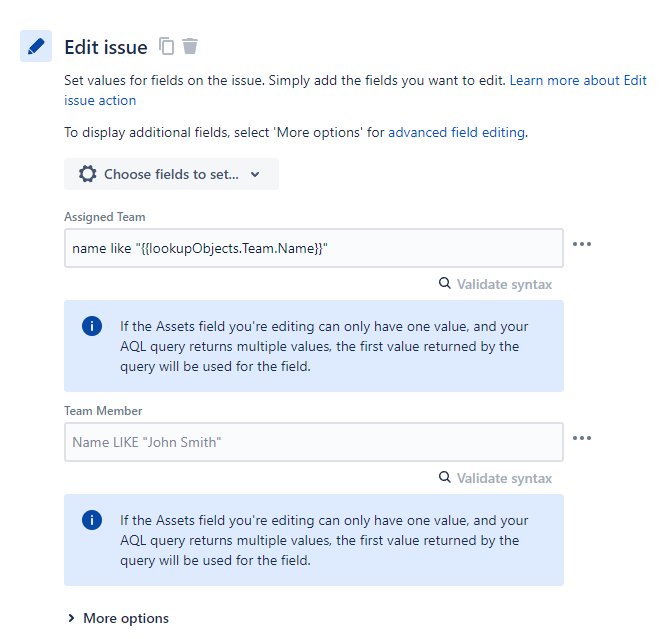Open 'Learn more about Edit issue action' link
Image resolution: width=661 pixels, height=639 pixels.
click(x=578, y=79)
